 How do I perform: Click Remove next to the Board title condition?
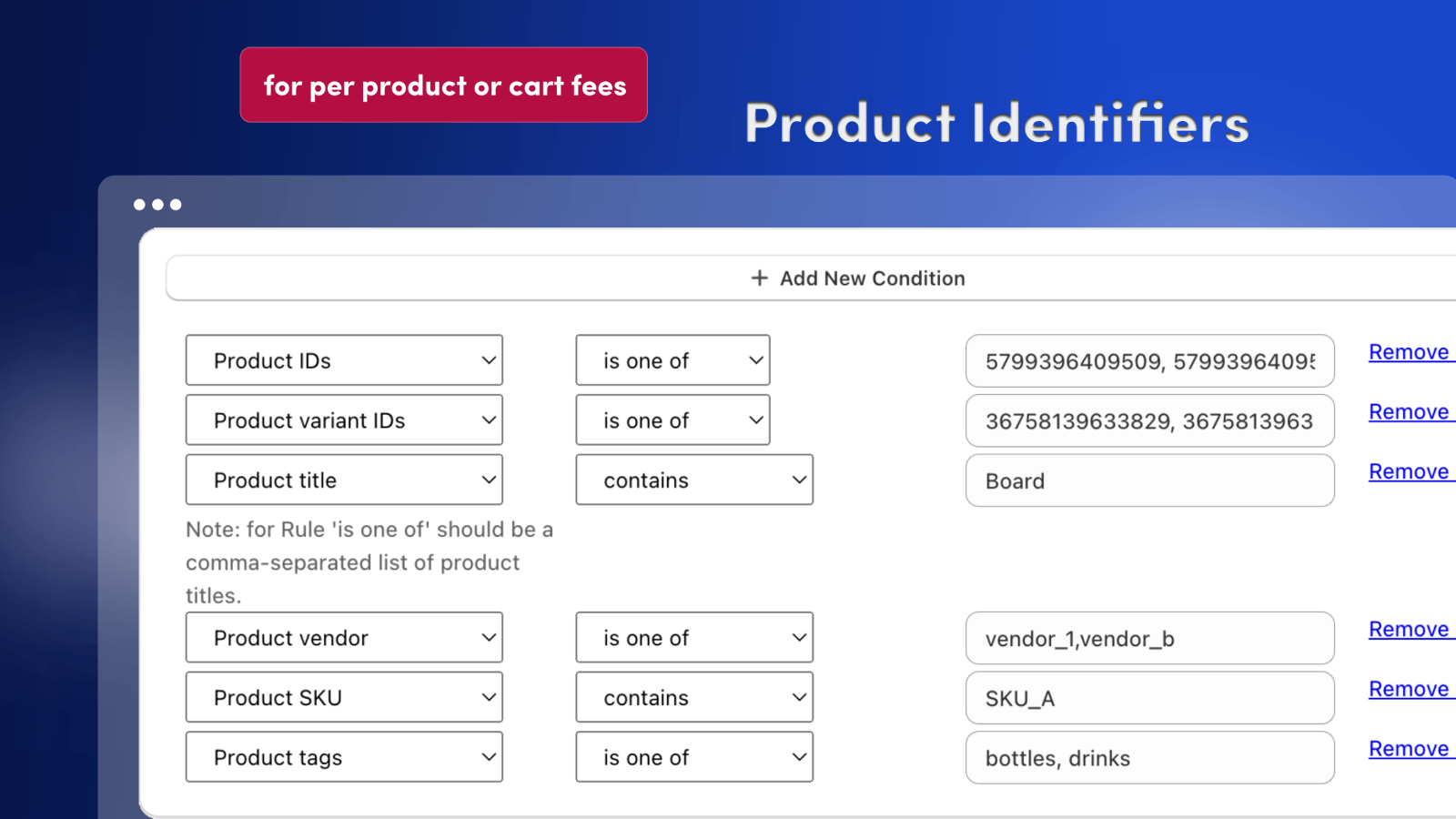point(1409,471)
